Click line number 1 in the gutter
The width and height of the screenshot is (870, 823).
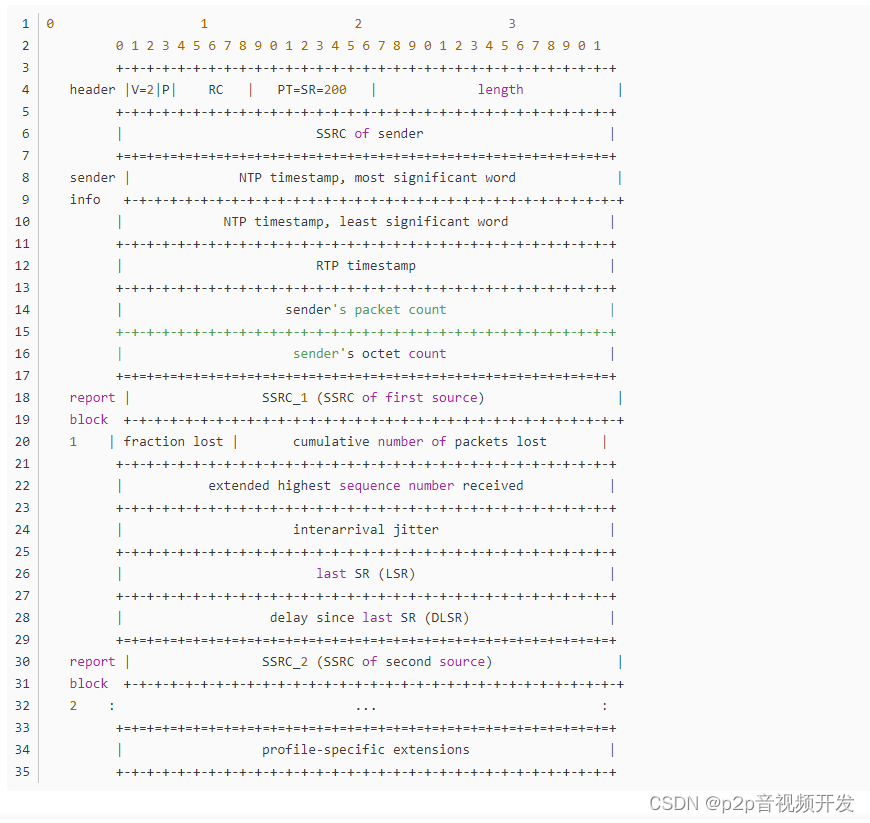pos(25,23)
